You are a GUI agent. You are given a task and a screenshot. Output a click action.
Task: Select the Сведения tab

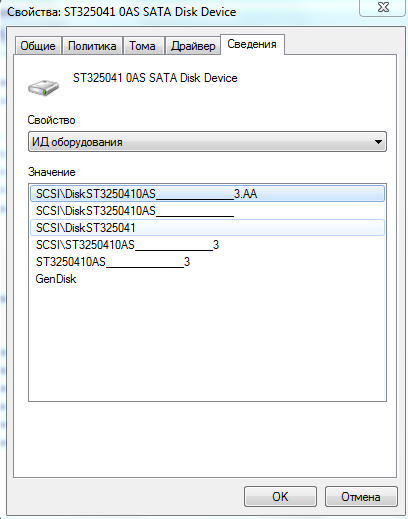tap(252, 44)
